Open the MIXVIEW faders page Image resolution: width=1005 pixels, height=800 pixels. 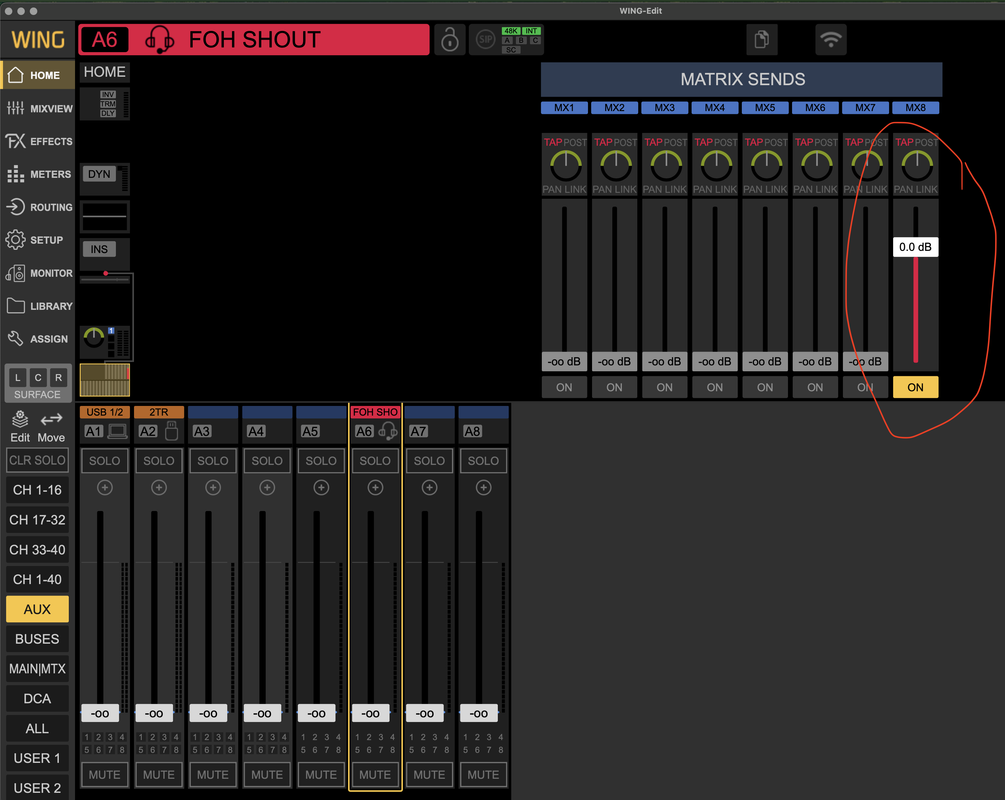pyautogui.click(x=37, y=108)
